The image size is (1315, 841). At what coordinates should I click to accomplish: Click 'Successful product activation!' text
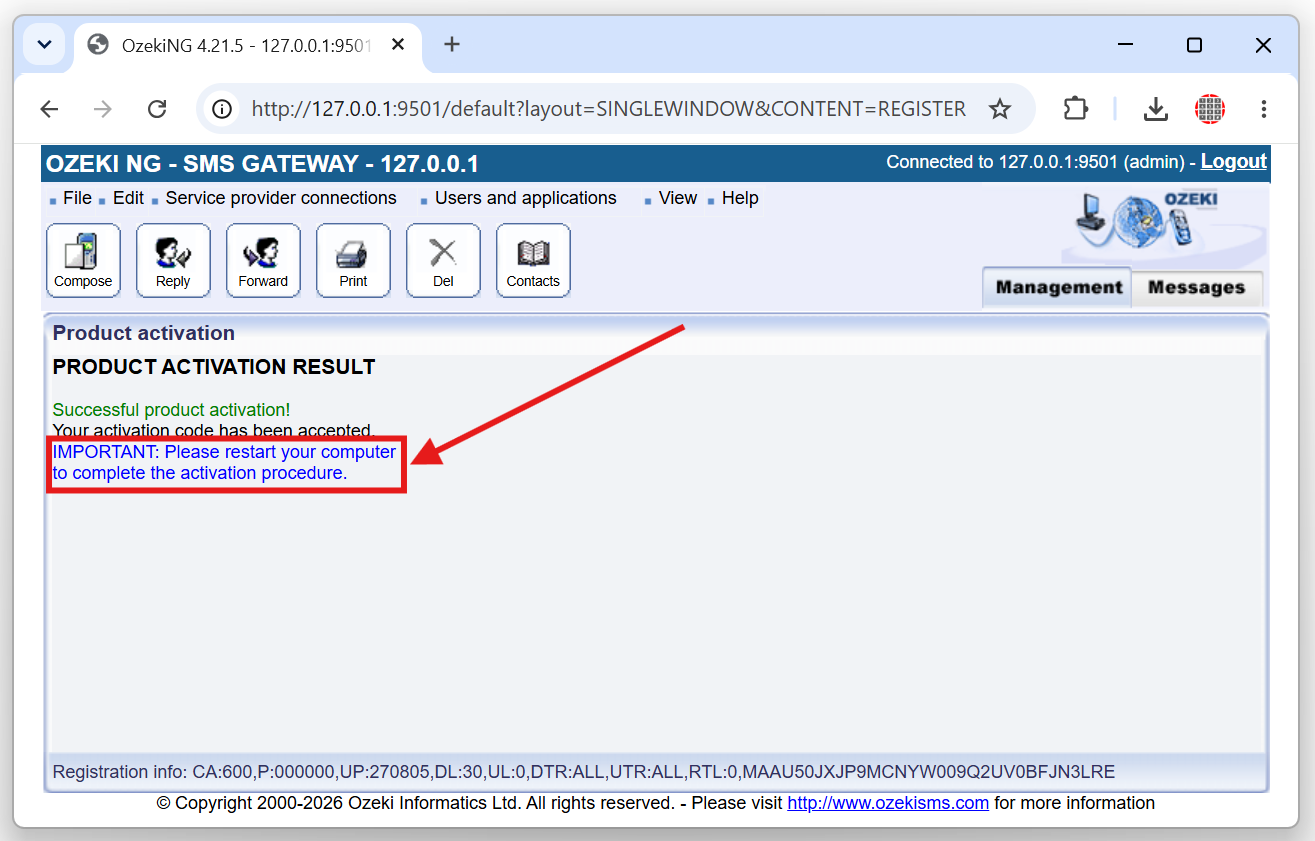(171, 410)
